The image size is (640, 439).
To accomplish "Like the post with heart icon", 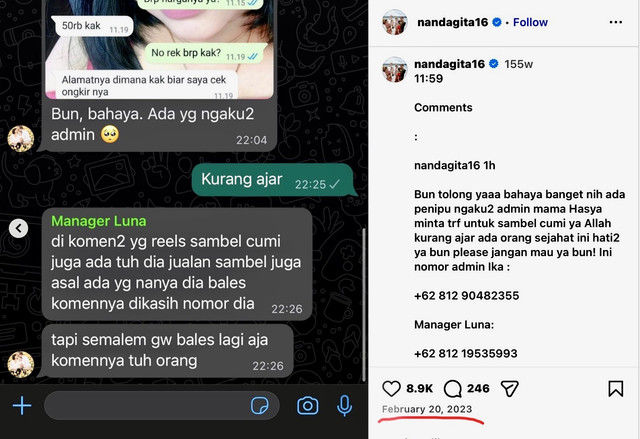I will (391, 388).
